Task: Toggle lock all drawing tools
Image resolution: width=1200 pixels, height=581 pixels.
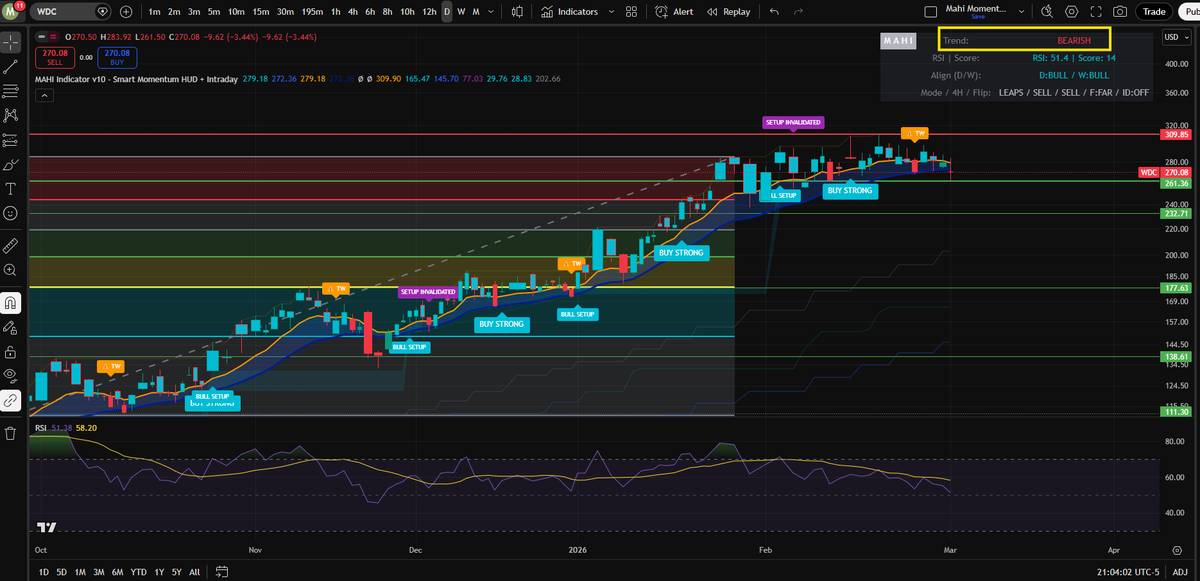Action: 10,352
